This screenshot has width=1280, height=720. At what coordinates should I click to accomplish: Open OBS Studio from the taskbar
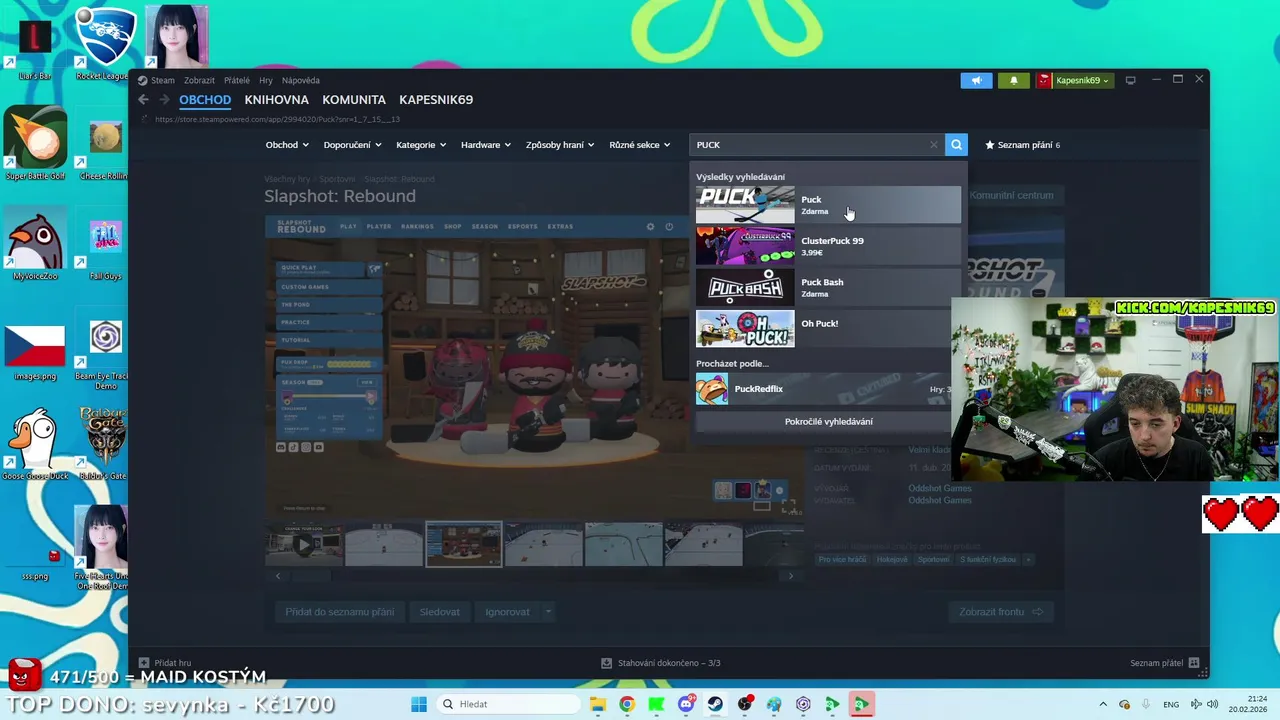point(745,704)
